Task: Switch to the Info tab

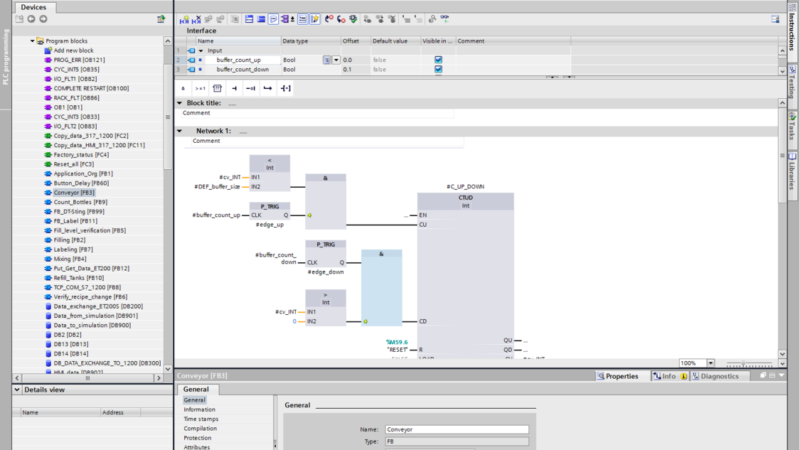Action: click(x=664, y=376)
